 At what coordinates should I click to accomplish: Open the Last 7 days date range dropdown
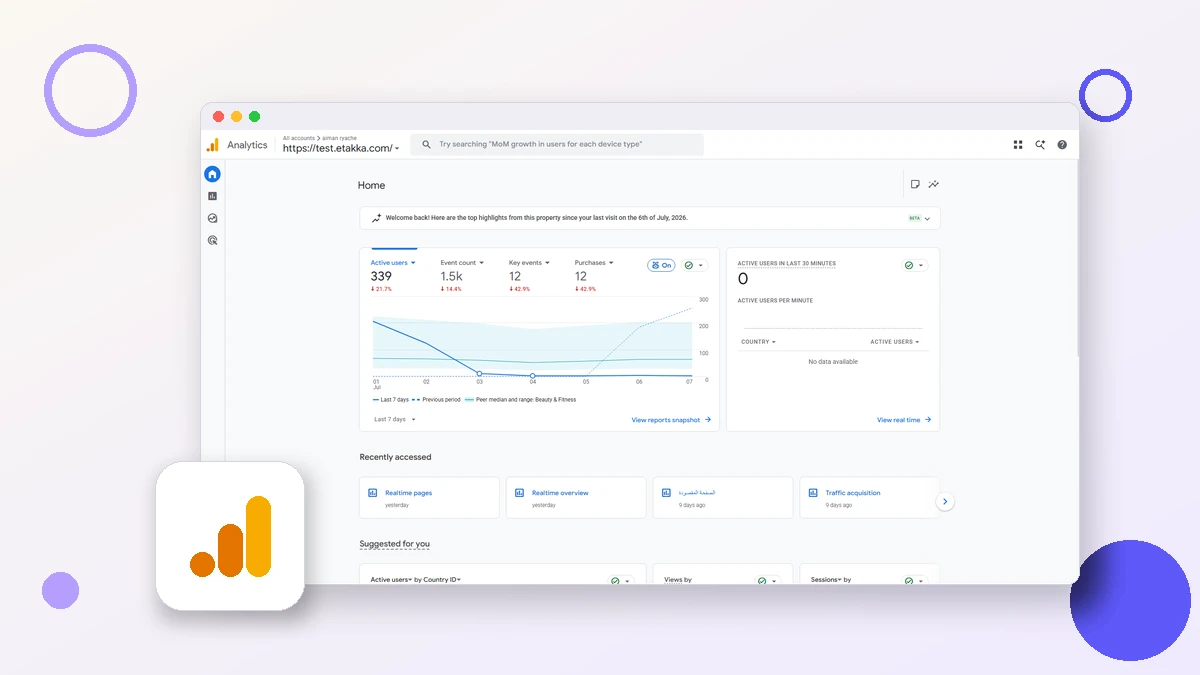(x=395, y=420)
